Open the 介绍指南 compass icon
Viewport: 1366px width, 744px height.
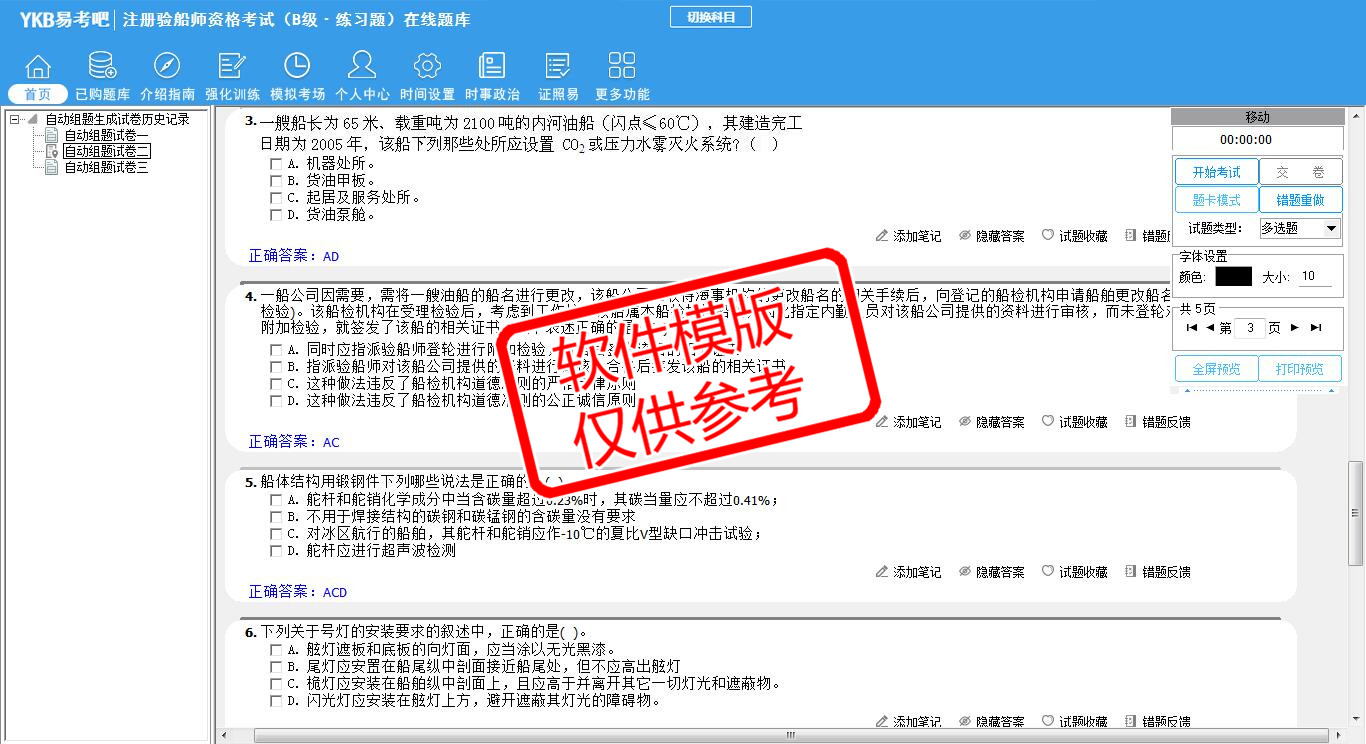[167, 67]
